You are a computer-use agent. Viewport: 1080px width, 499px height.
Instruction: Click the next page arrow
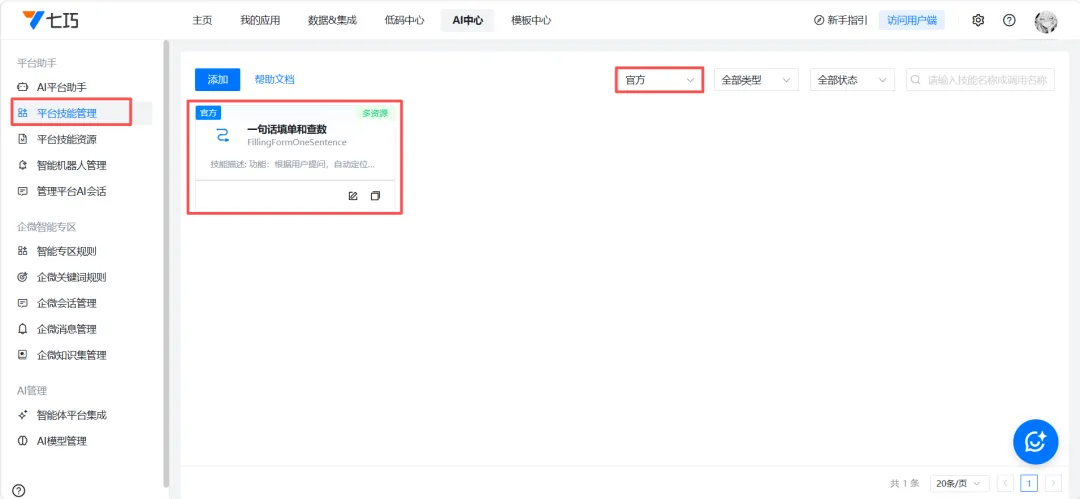1053,484
